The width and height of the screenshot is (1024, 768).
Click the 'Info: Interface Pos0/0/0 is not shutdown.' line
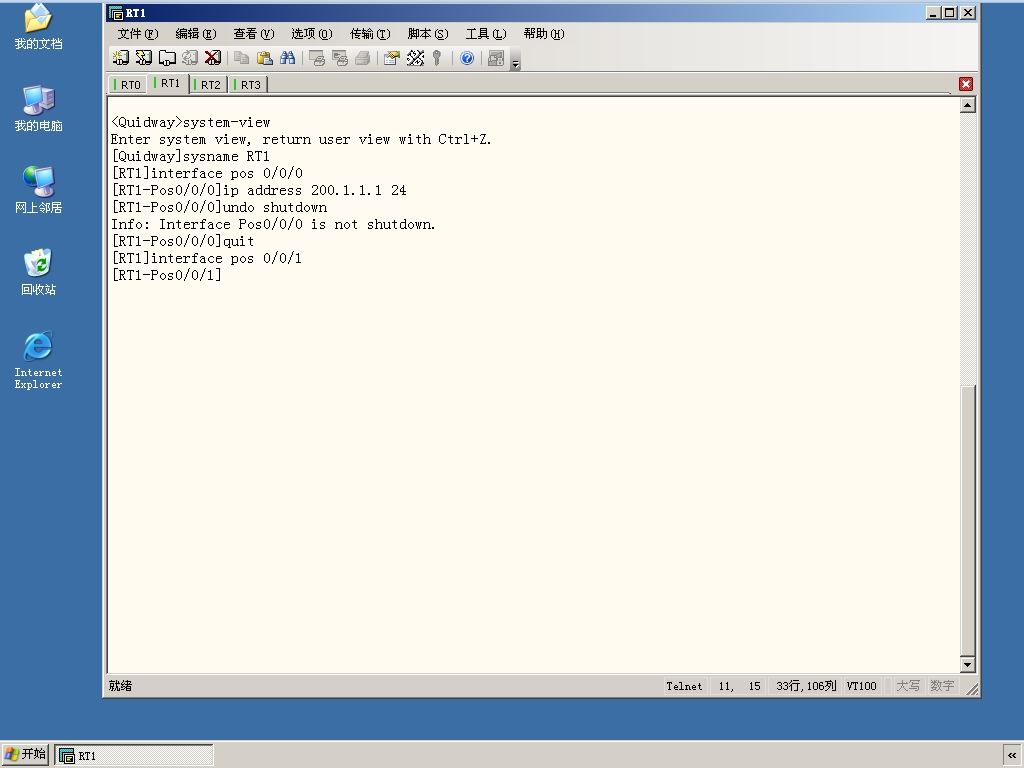tap(273, 224)
